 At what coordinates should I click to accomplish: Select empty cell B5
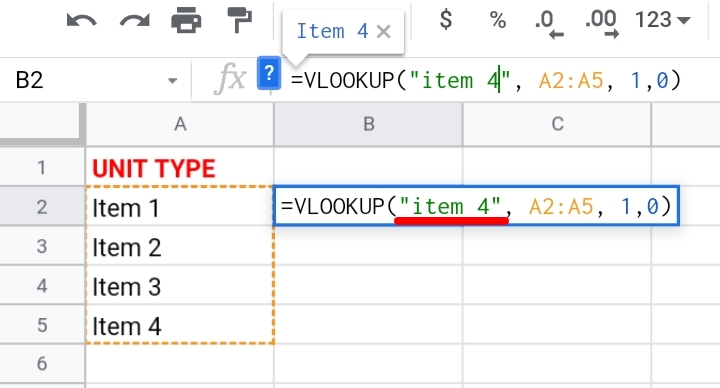click(369, 325)
